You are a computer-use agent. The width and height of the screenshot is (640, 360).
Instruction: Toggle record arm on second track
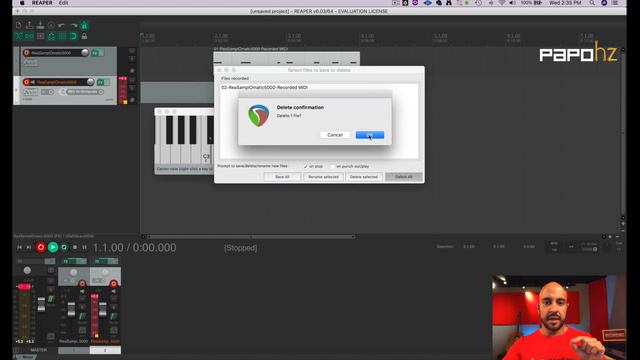(x=27, y=82)
